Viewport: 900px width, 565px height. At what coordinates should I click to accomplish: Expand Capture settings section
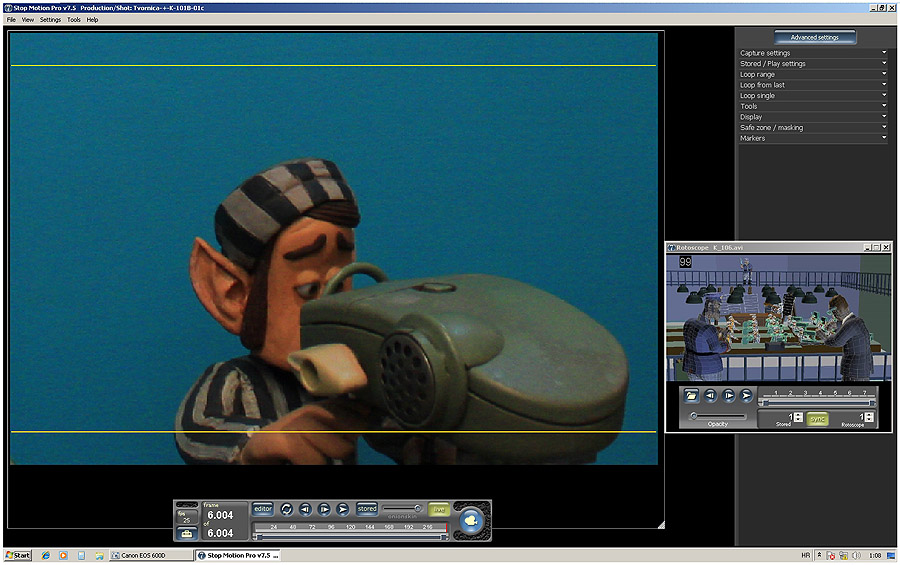click(x=813, y=53)
